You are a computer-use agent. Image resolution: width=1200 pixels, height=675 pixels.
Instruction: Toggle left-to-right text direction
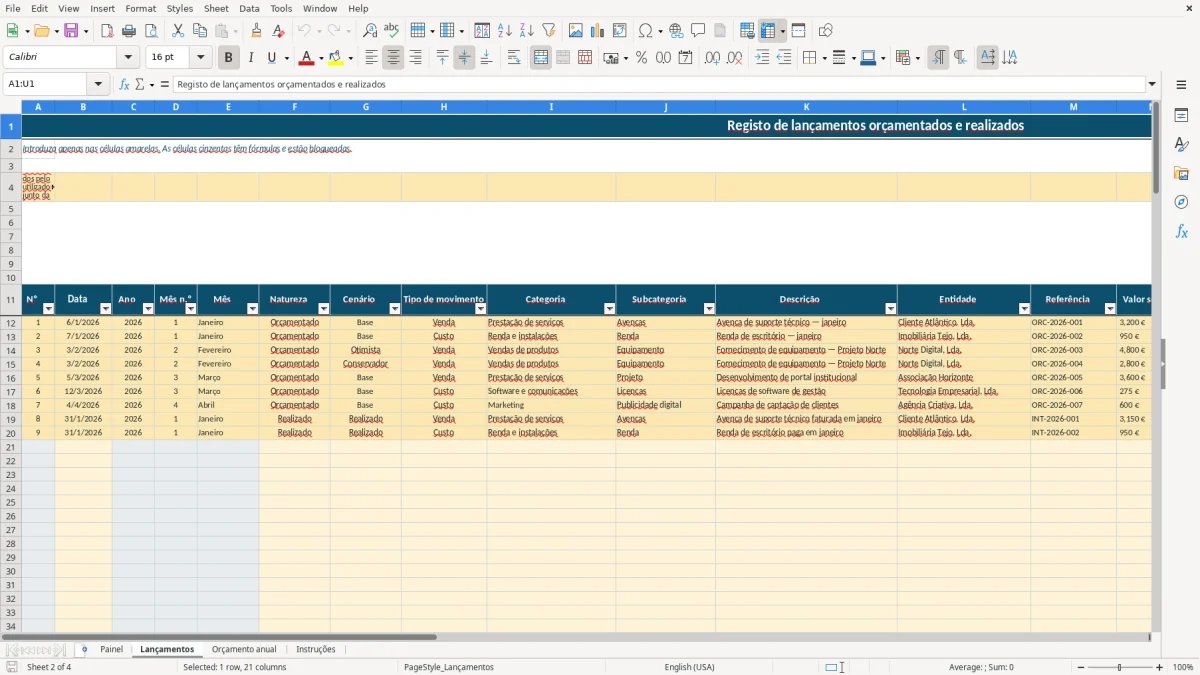(938, 58)
